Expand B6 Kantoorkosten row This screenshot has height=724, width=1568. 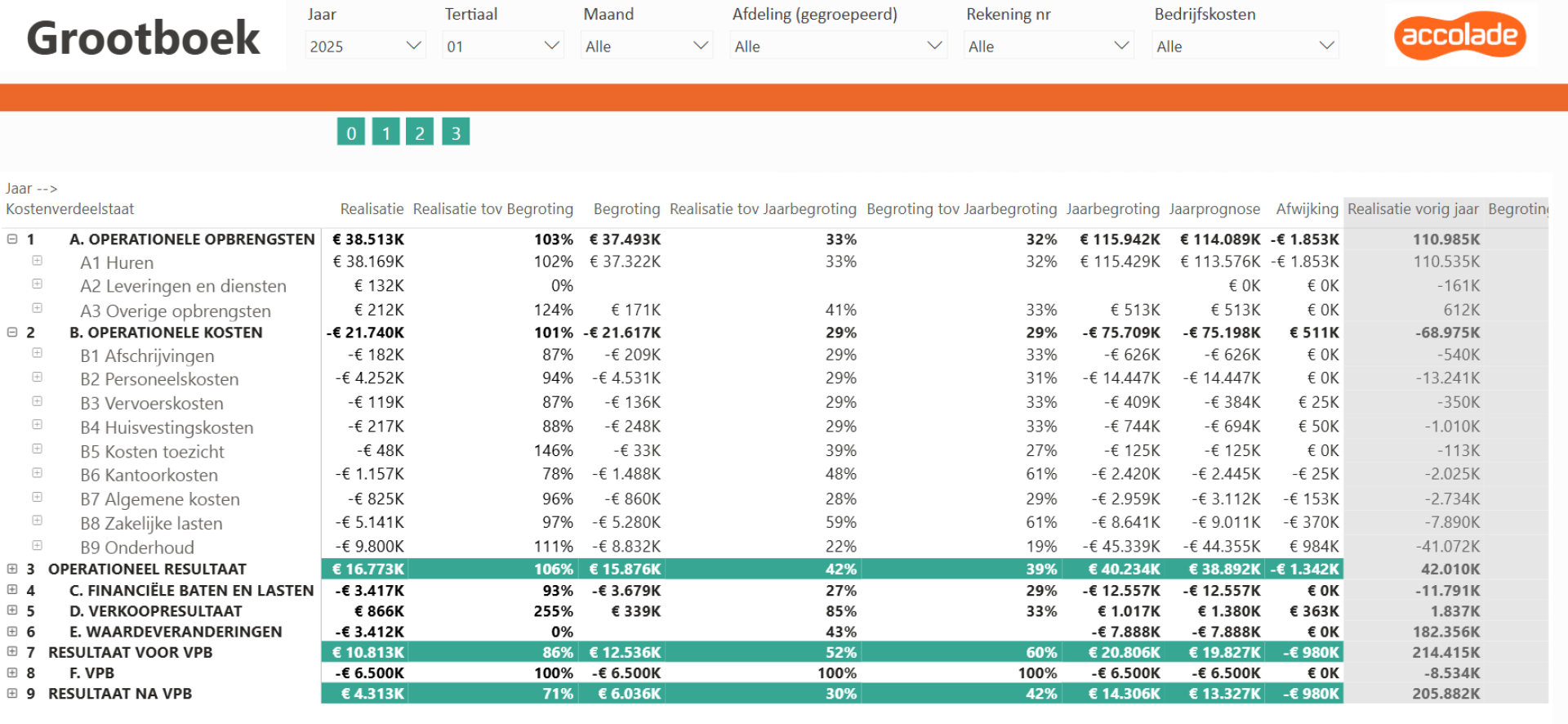[37, 472]
